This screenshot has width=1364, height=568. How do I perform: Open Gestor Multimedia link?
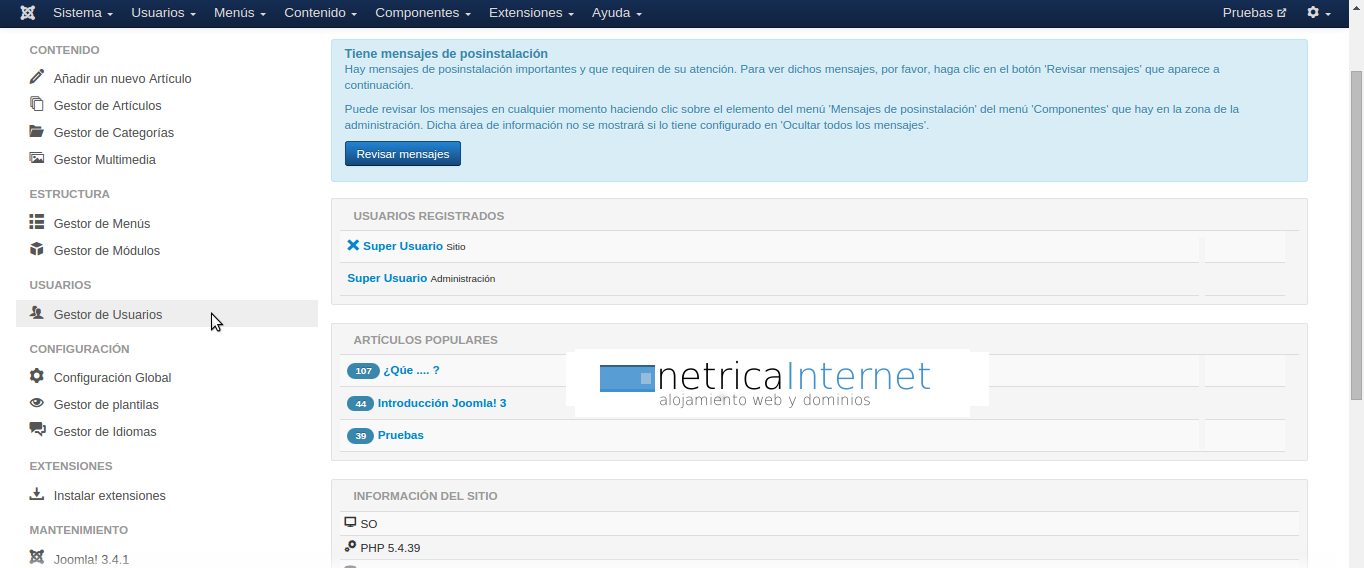point(105,159)
